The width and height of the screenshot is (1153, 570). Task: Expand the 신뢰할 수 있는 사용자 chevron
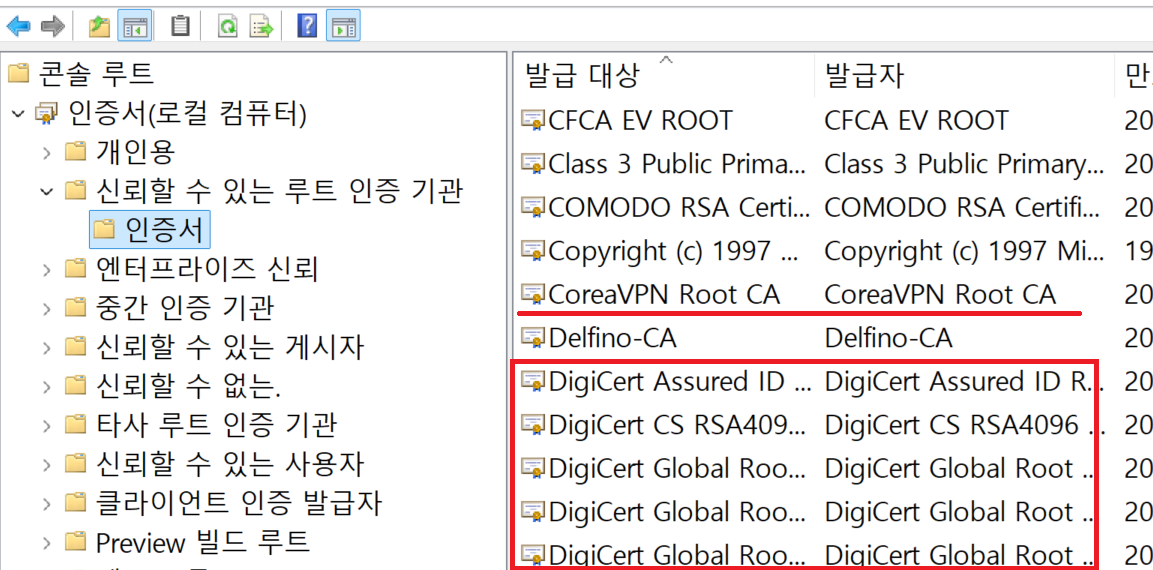click(47, 465)
